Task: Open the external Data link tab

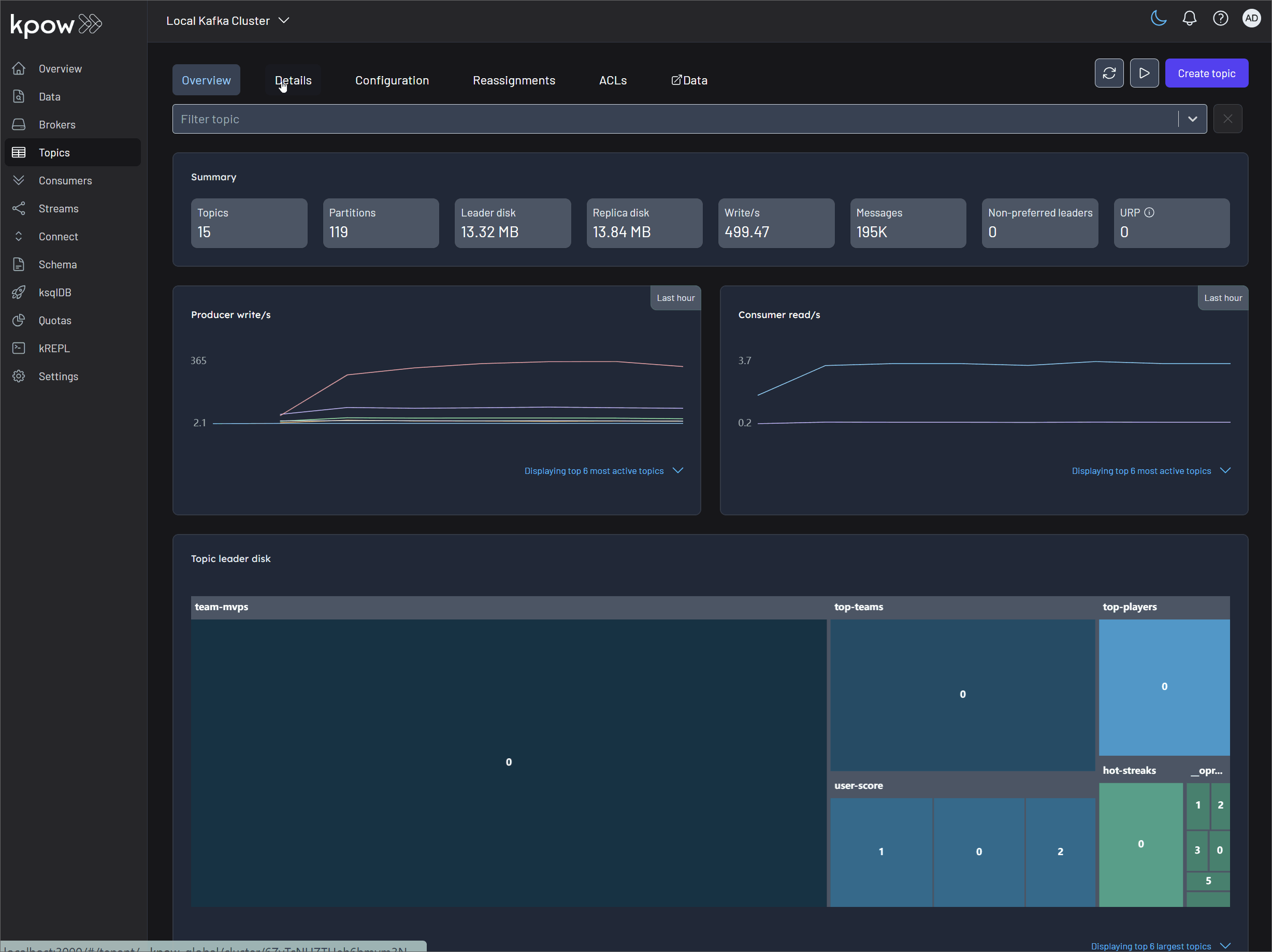Action: point(689,80)
